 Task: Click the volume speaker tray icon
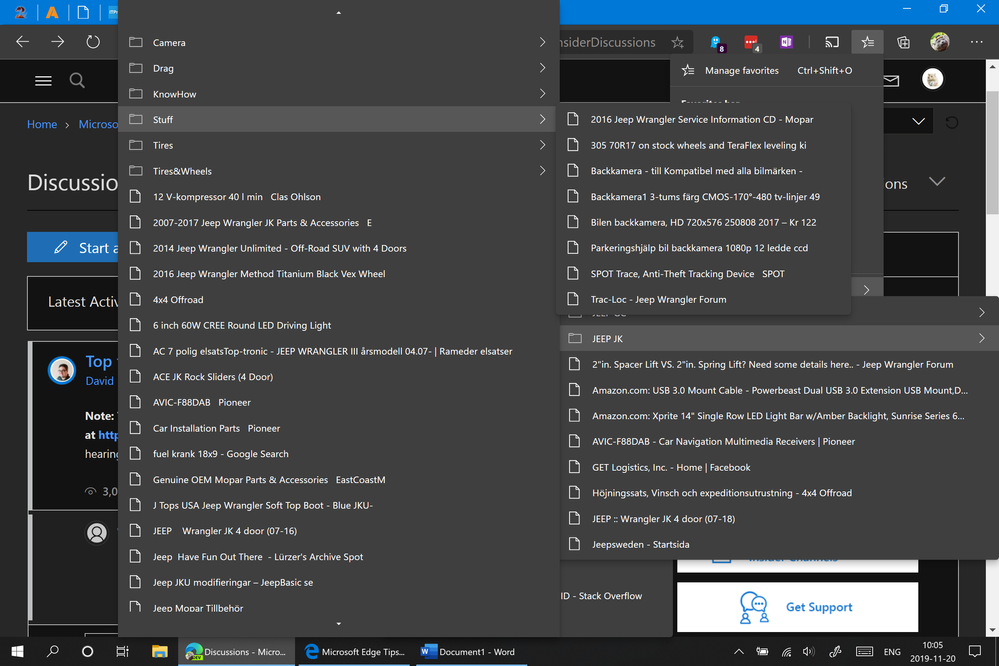(809, 651)
